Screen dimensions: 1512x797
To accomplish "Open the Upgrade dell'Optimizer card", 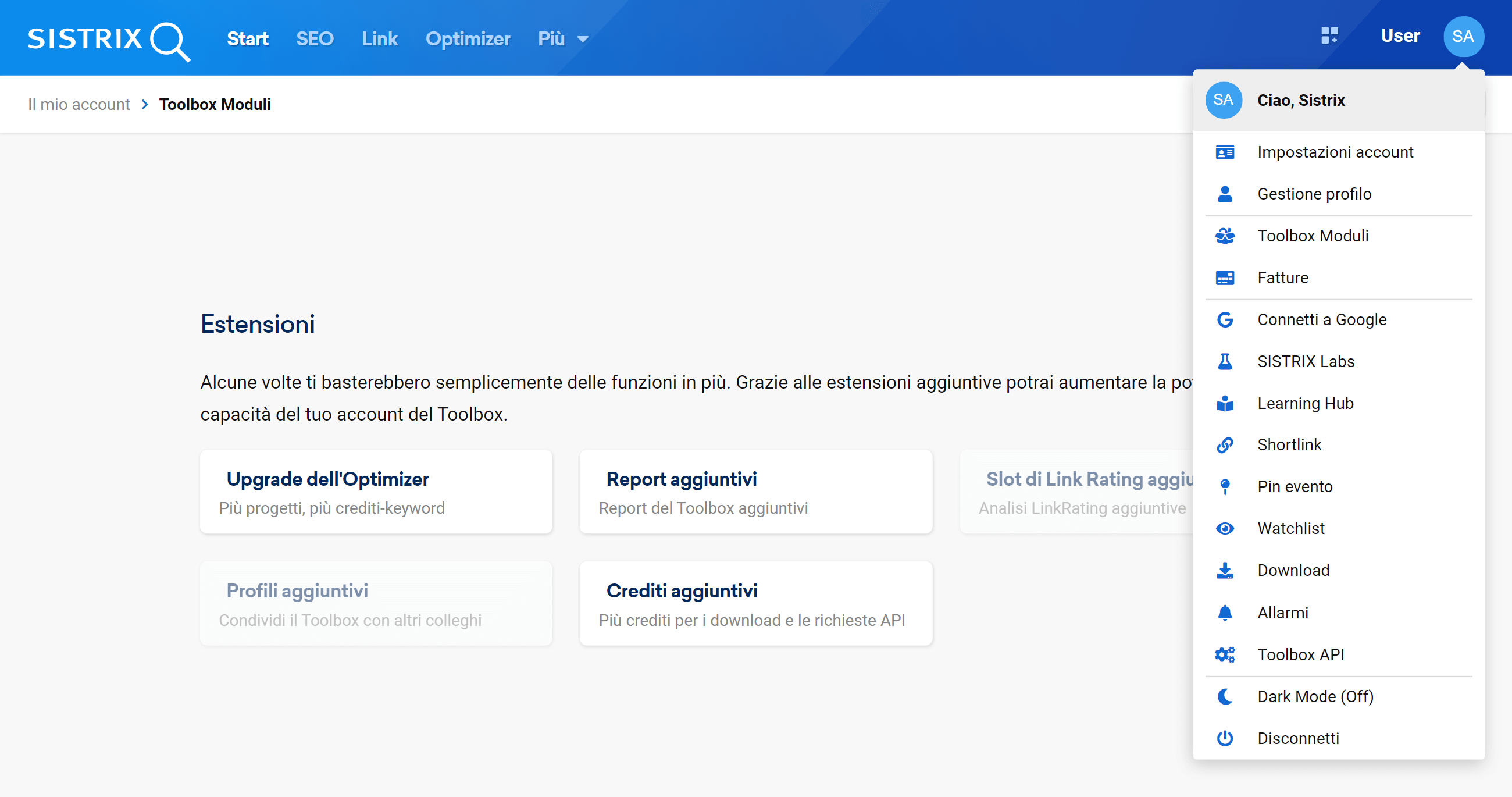I will [376, 492].
